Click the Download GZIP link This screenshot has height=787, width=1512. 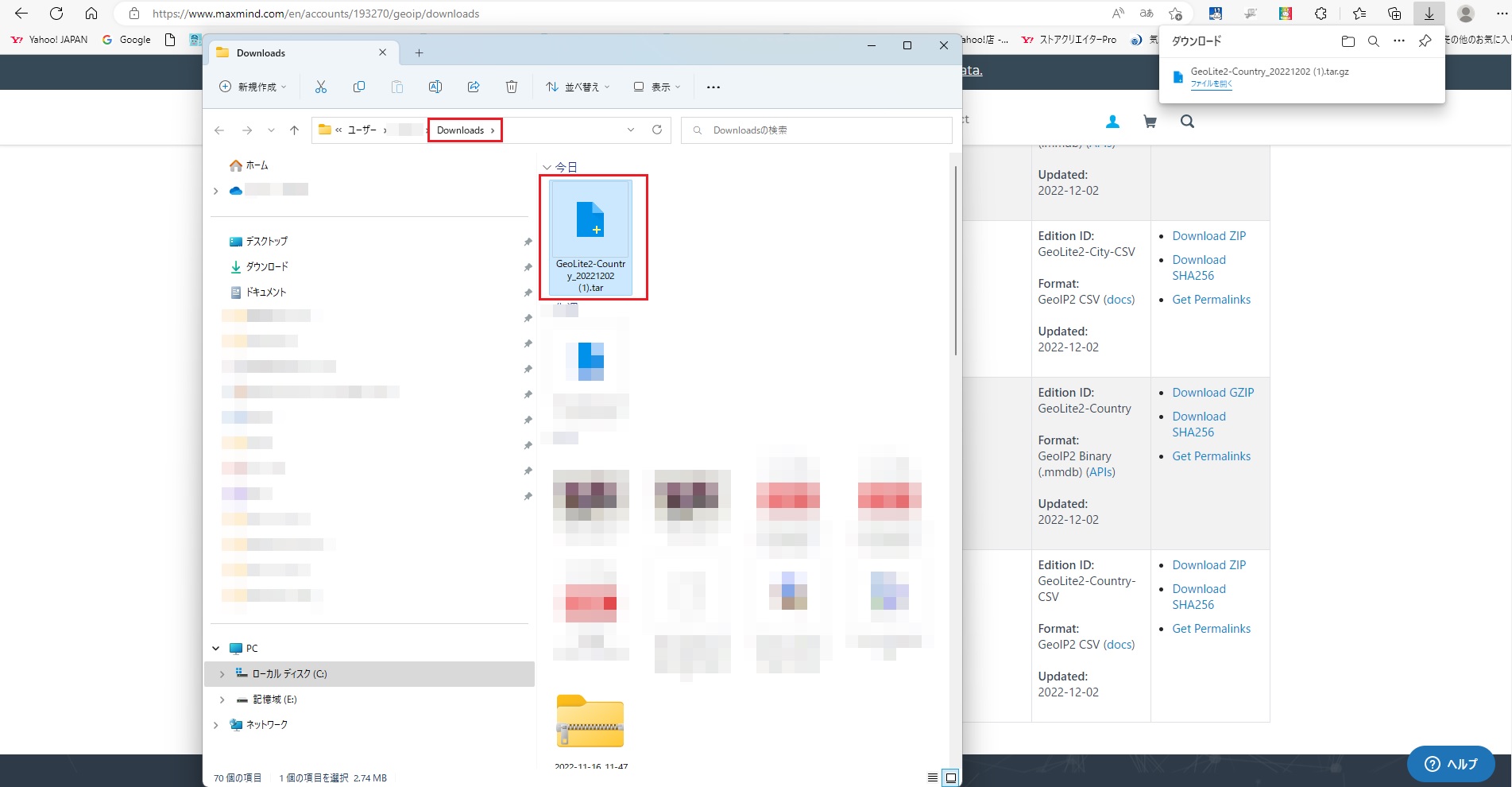tap(1212, 393)
